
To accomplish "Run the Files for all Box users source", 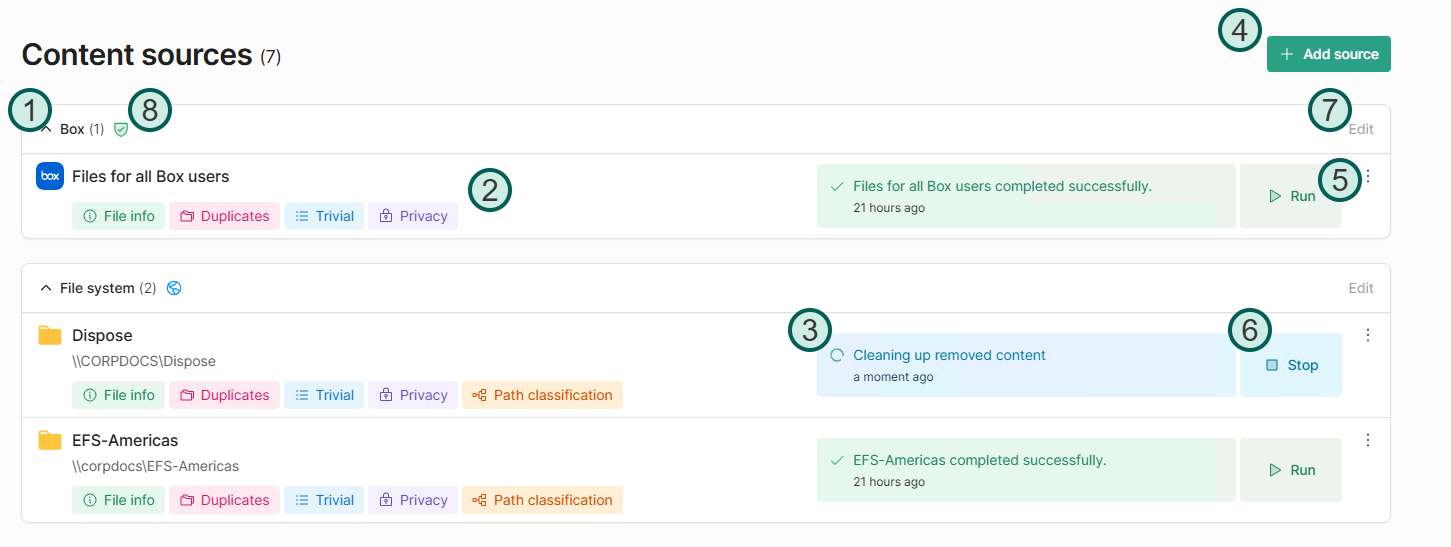I will [1291, 196].
